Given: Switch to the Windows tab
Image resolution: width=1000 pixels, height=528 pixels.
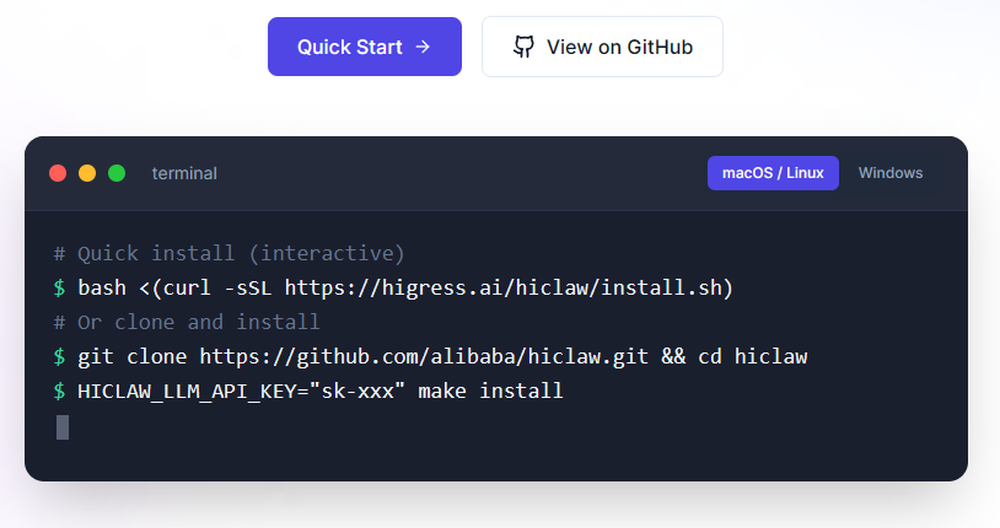Looking at the screenshot, I should pyautogui.click(x=890, y=173).
